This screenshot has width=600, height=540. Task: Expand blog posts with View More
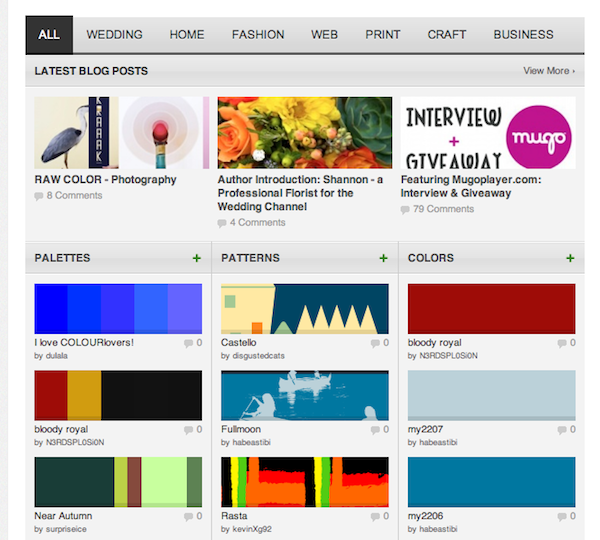[548, 71]
